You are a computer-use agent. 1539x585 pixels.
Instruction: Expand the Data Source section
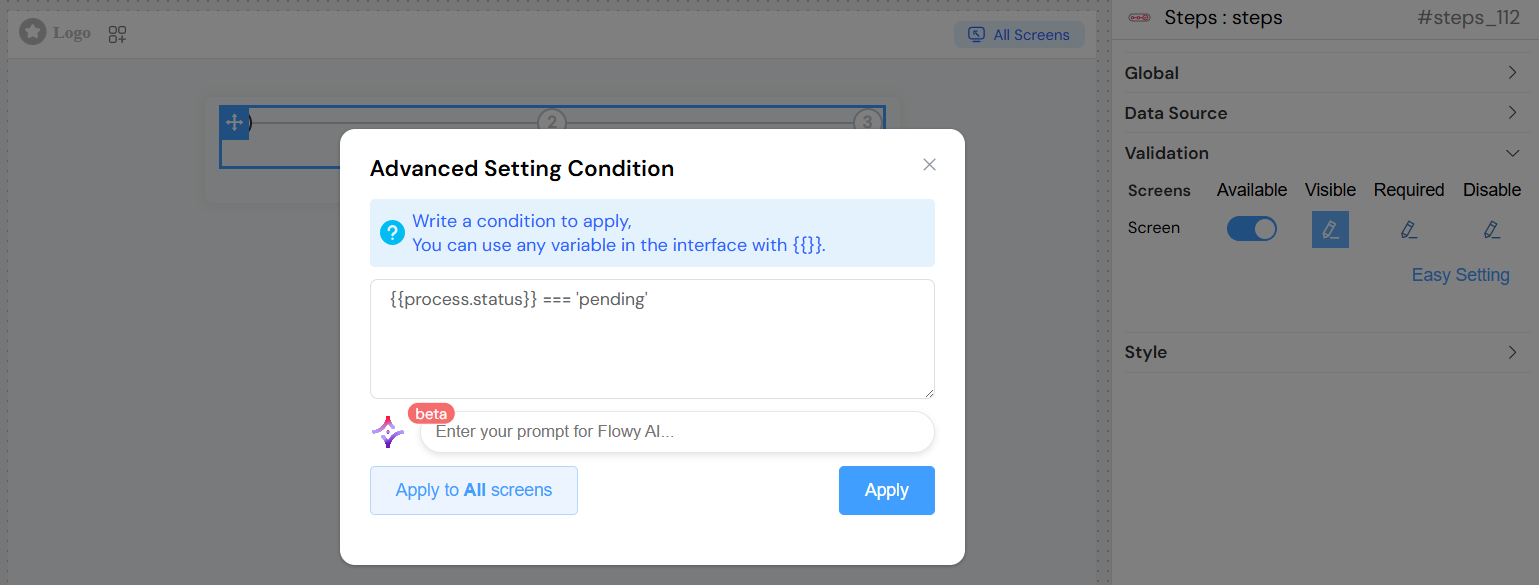(1327, 112)
